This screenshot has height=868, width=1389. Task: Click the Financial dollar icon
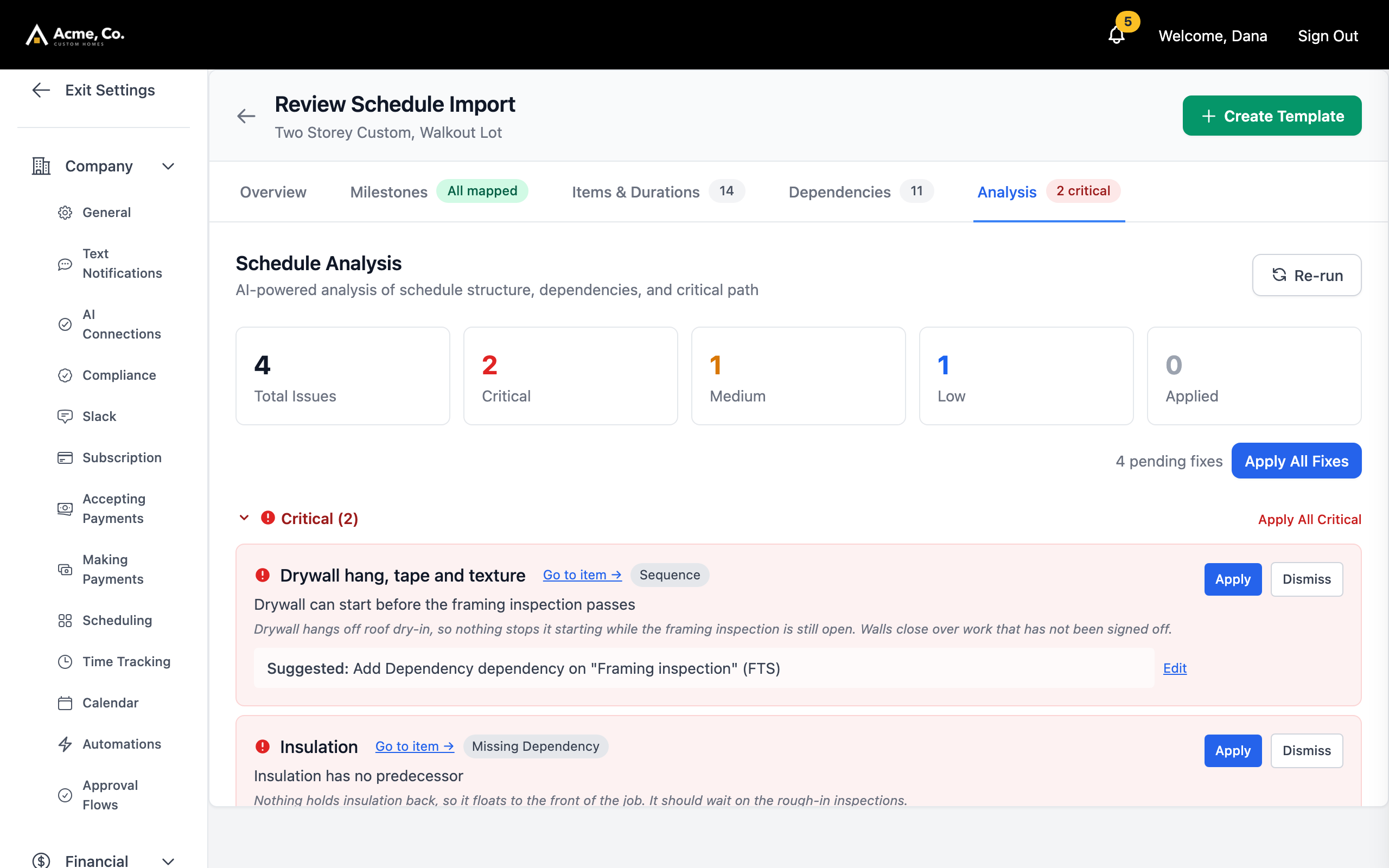(41, 860)
